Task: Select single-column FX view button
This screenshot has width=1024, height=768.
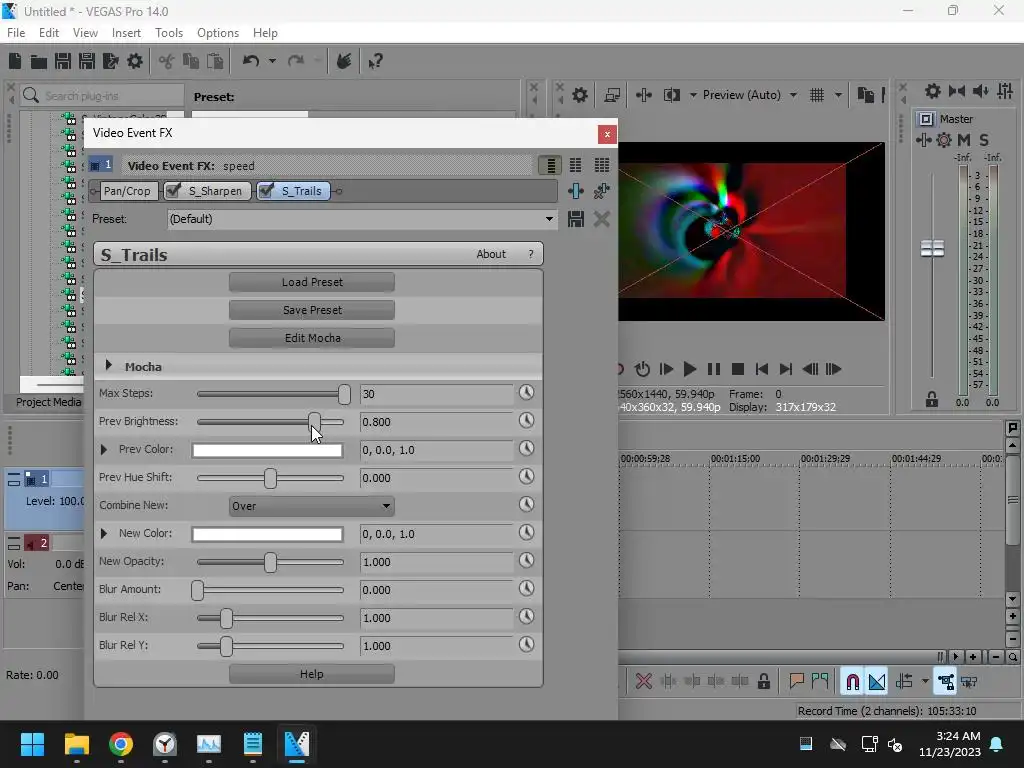Action: tap(551, 166)
